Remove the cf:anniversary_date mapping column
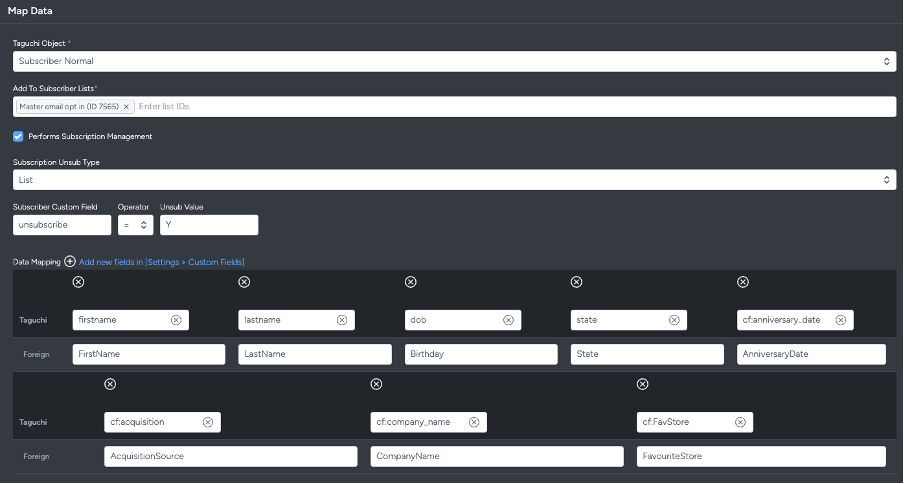This screenshot has height=484, width=904. coord(742,283)
